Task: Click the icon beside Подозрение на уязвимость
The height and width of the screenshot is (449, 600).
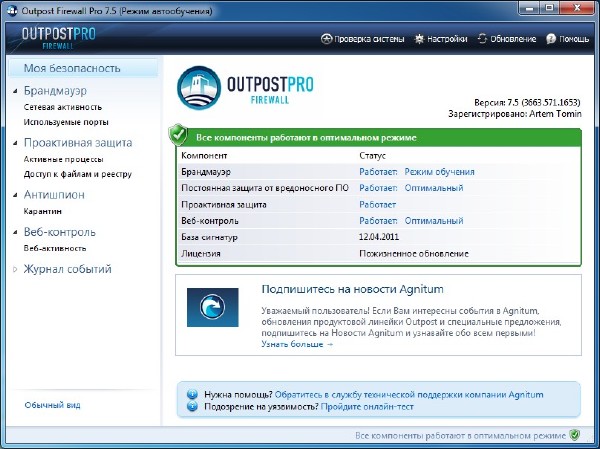Action: 192,408
